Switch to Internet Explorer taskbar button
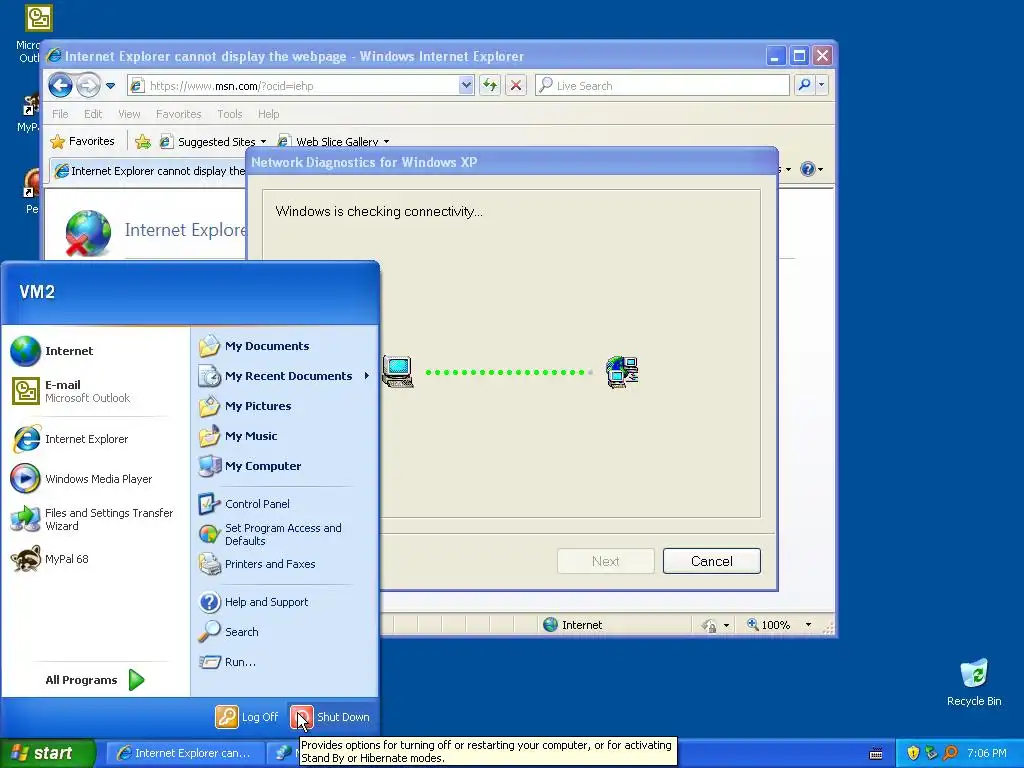Screen dimensions: 1024x768 tap(185, 753)
